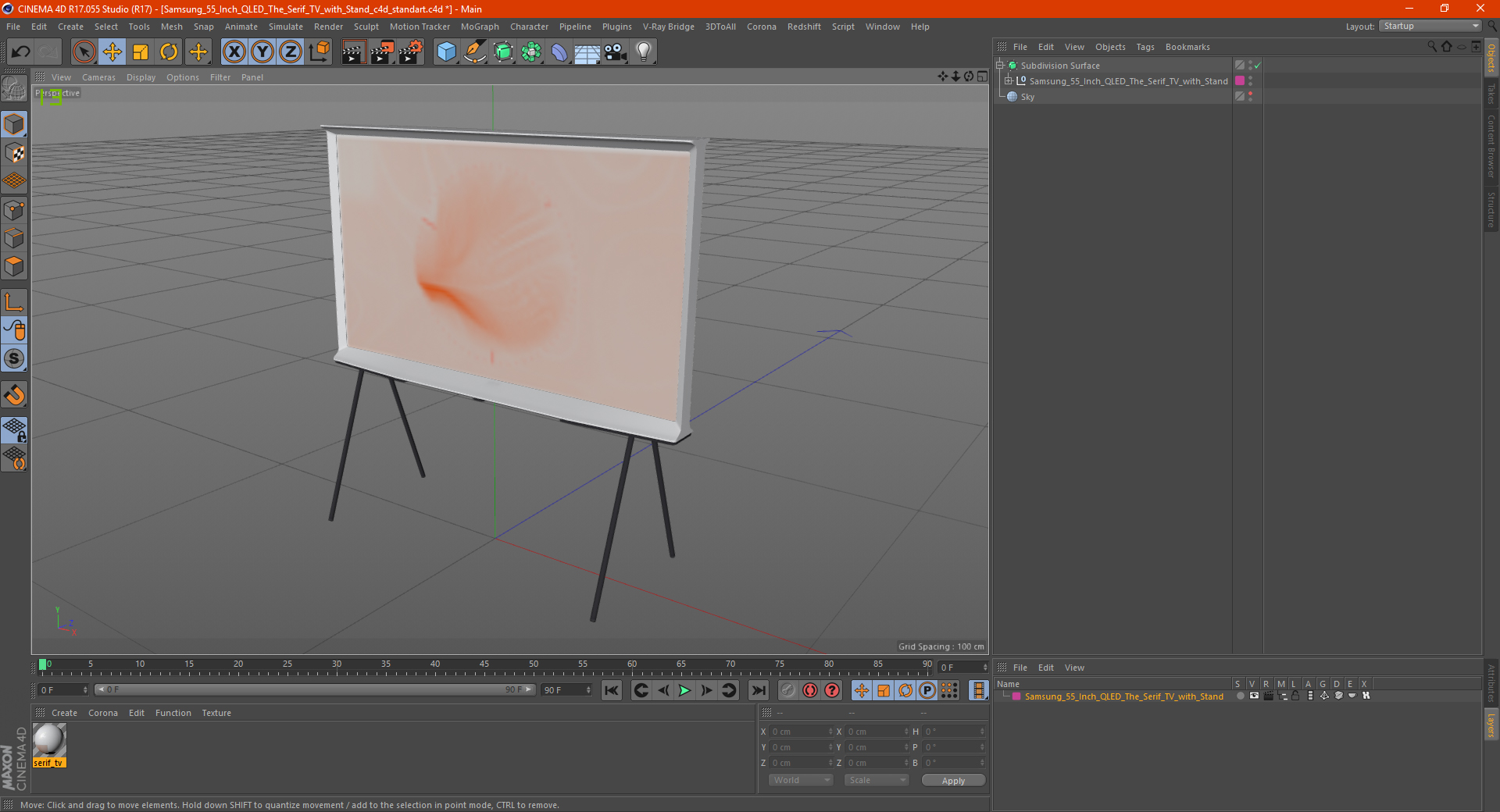The height and width of the screenshot is (812, 1500).
Task: Add a Camera object
Action: tap(616, 52)
